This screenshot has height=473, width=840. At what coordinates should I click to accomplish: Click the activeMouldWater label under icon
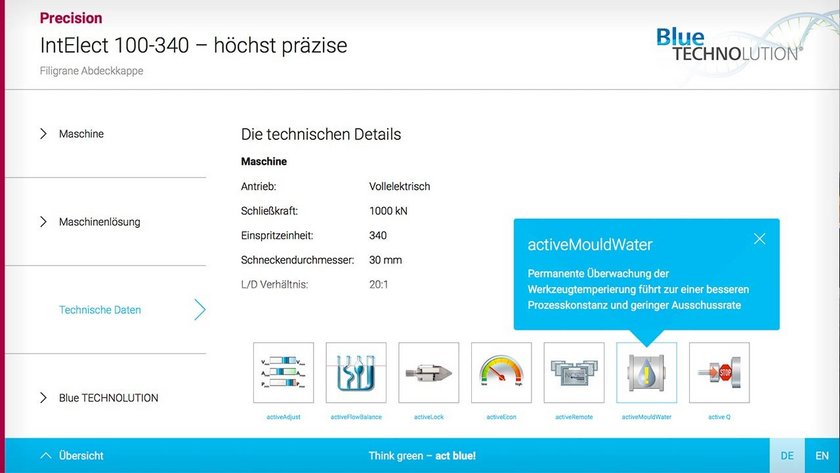coord(647,417)
